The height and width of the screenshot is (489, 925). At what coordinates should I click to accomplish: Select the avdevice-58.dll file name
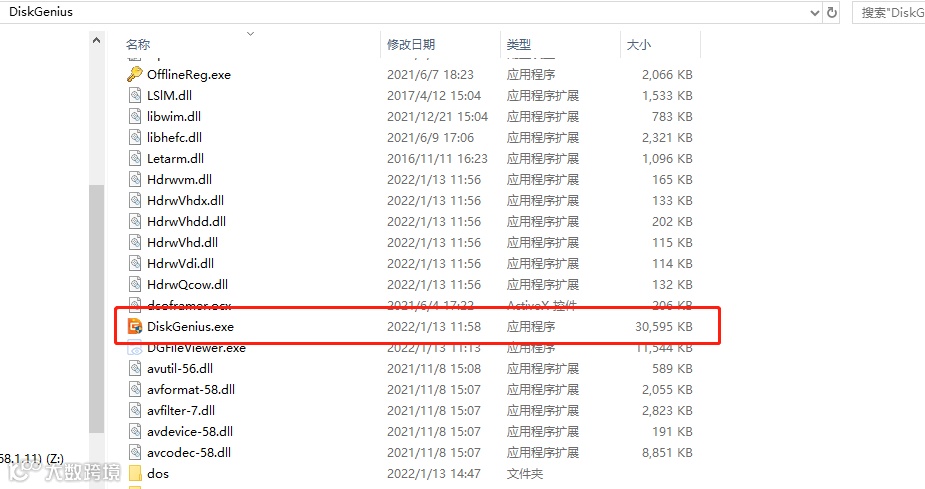click(x=190, y=431)
